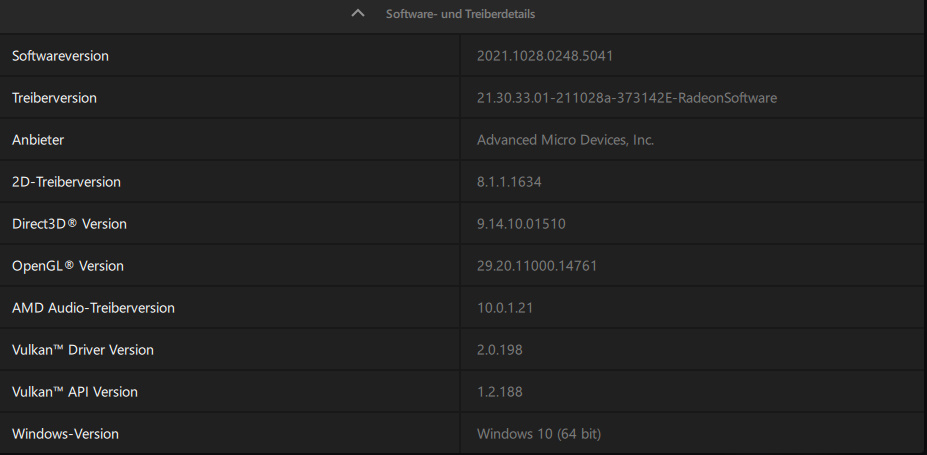Select the Treiberversion row label

pyautogui.click(x=54, y=98)
